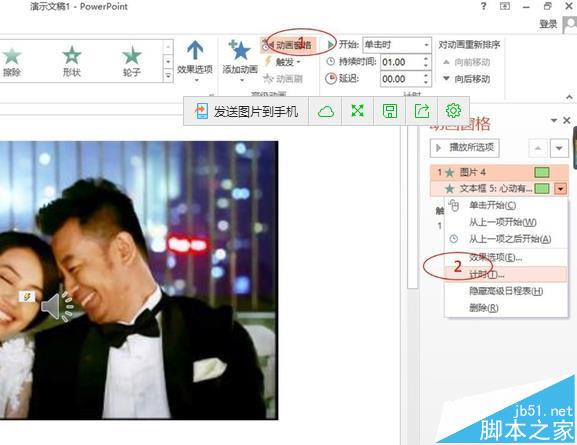Click 延迟 delay field 00.00
Viewport: 577px width, 445px height.
pos(400,79)
